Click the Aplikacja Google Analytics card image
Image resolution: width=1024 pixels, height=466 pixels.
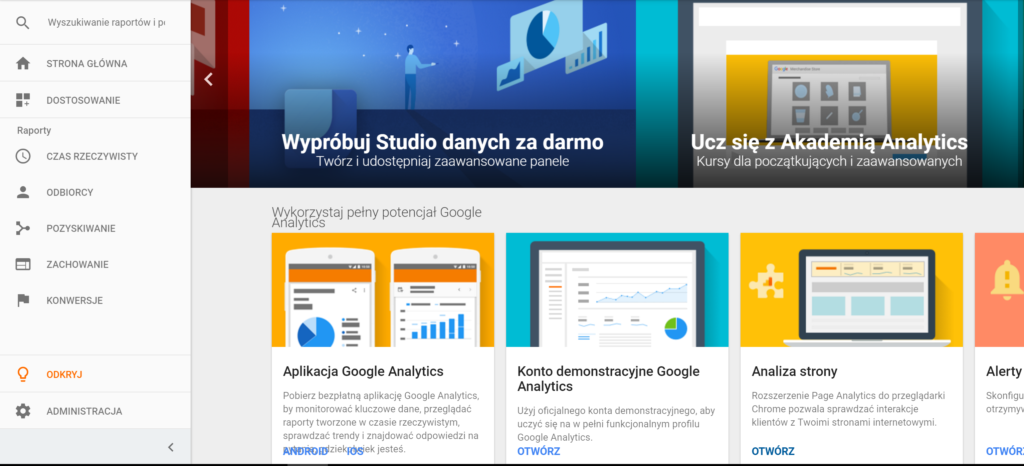383,290
